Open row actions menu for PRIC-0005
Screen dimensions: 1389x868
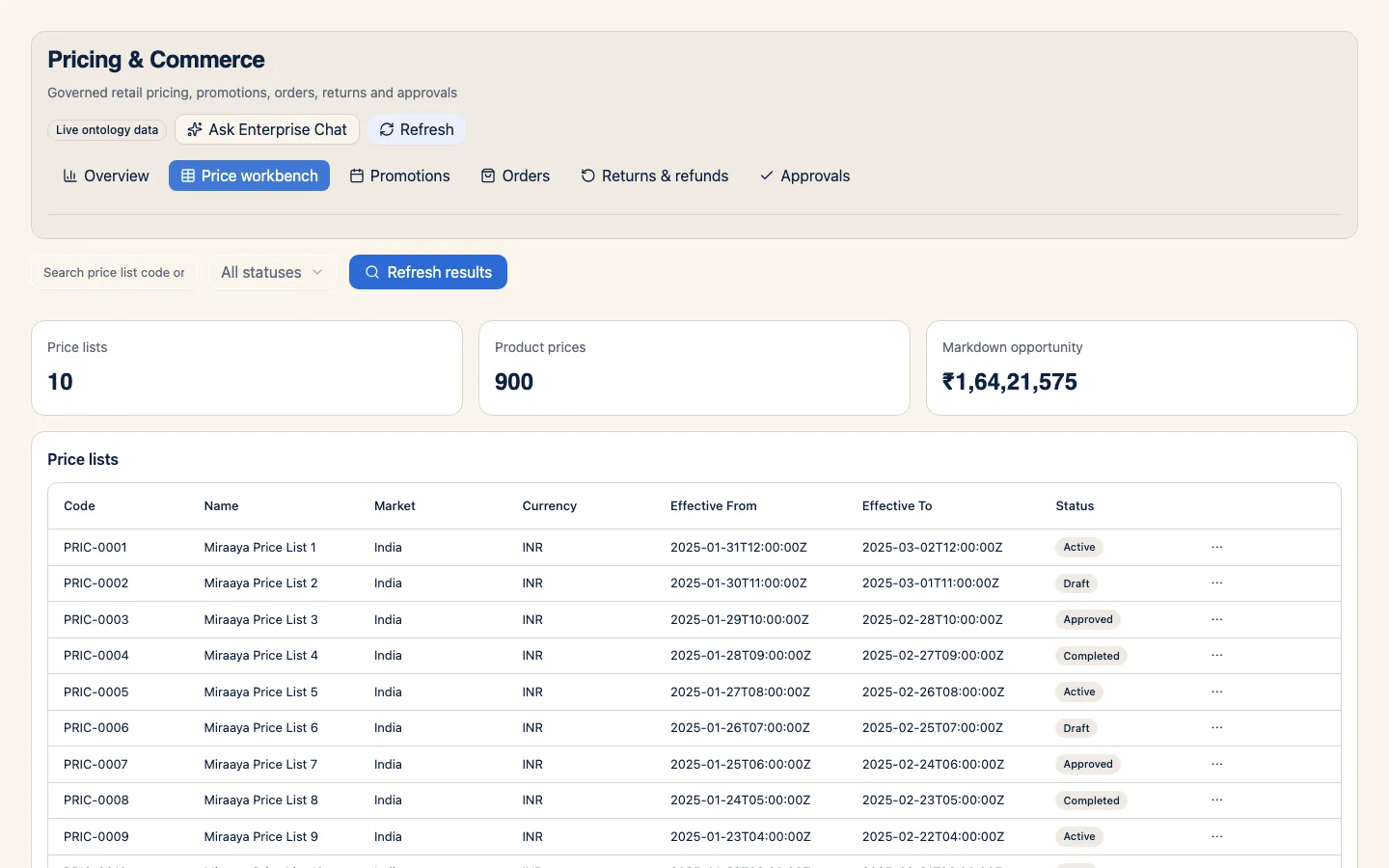(1217, 692)
